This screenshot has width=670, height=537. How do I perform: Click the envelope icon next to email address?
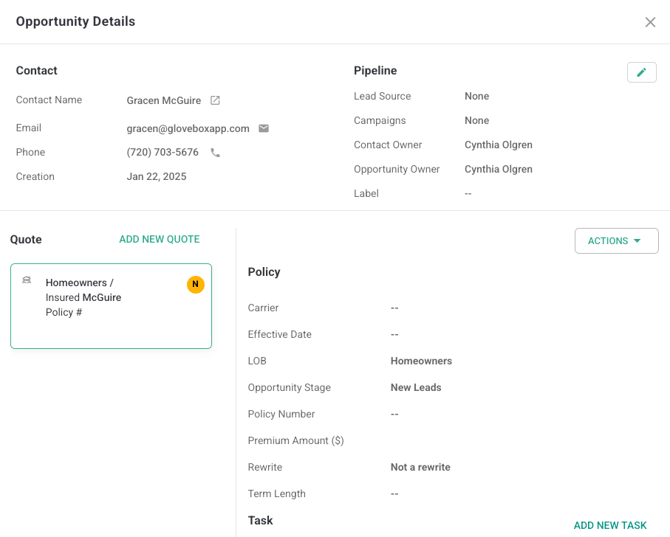[264, 129]
